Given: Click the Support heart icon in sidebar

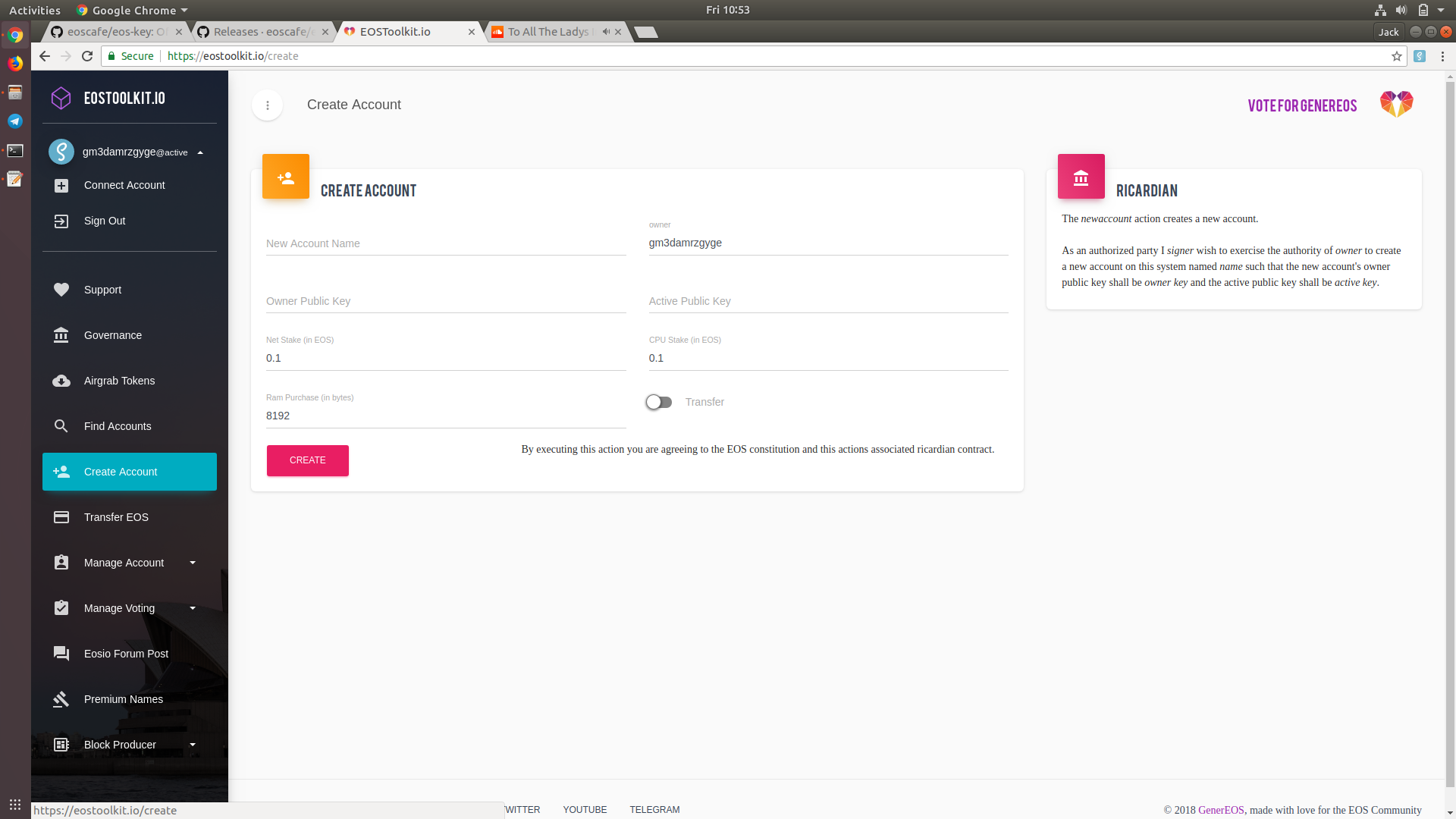Looking at the screenshot, I should tap(61, 290).
